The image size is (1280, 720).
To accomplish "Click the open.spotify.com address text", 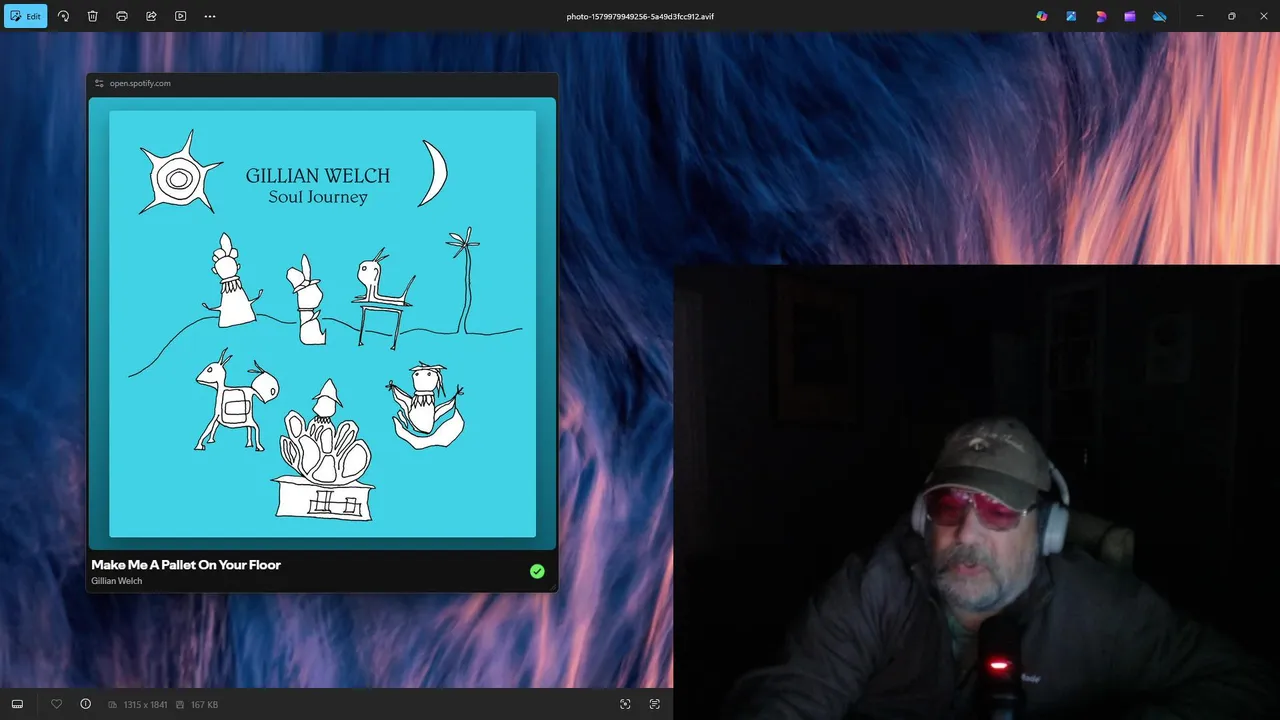I will pos(140,83).
